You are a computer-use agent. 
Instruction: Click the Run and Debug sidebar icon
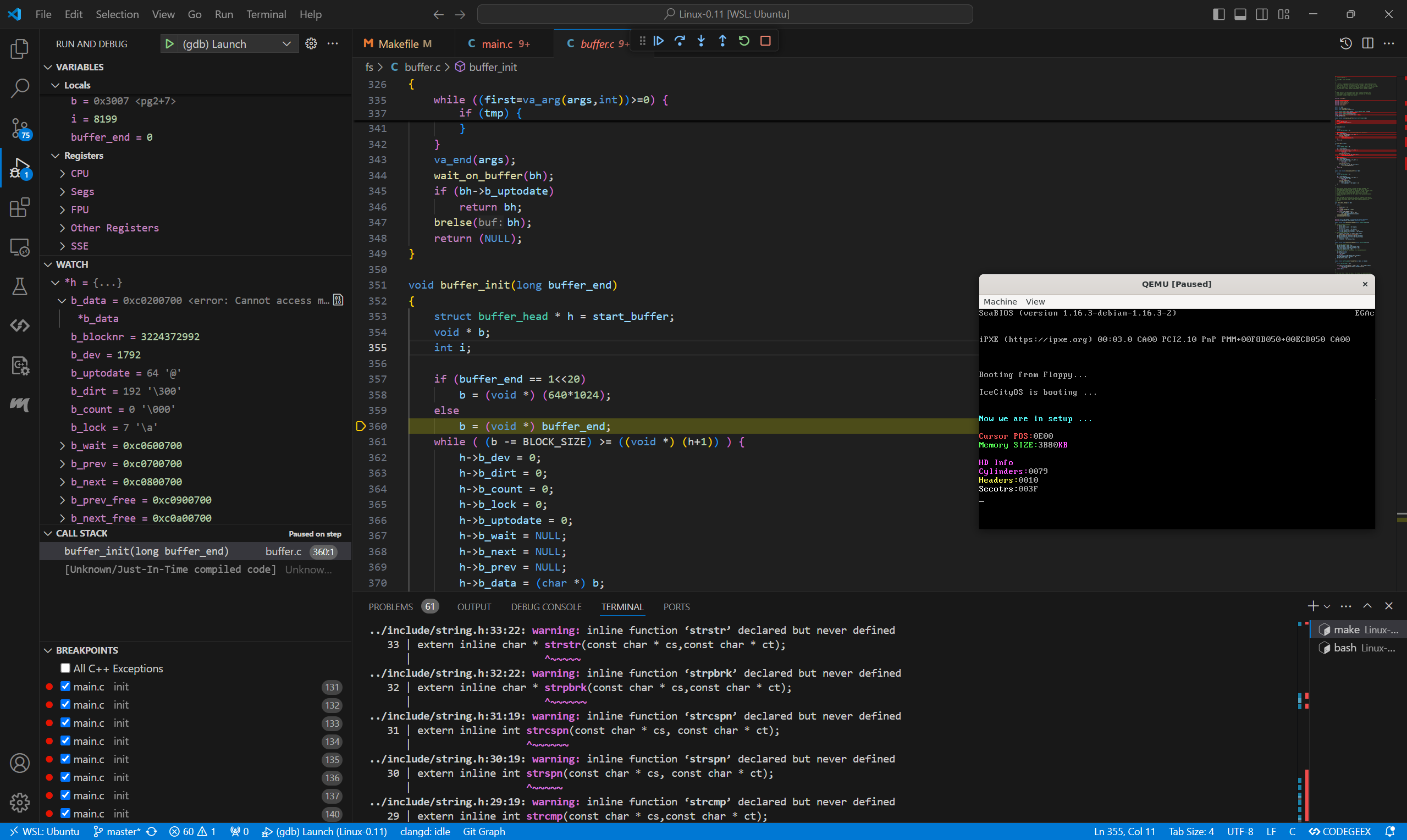(20, 168)
